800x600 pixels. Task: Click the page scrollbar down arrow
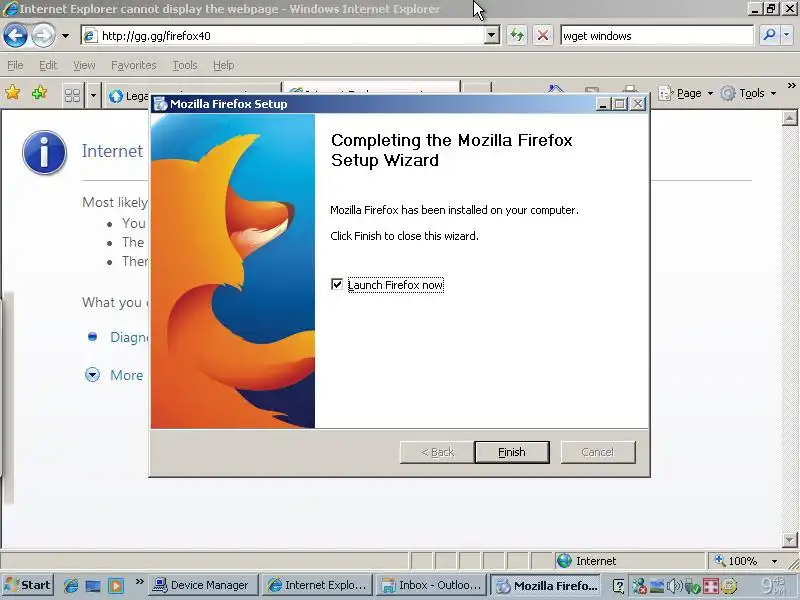coord(789,540)
